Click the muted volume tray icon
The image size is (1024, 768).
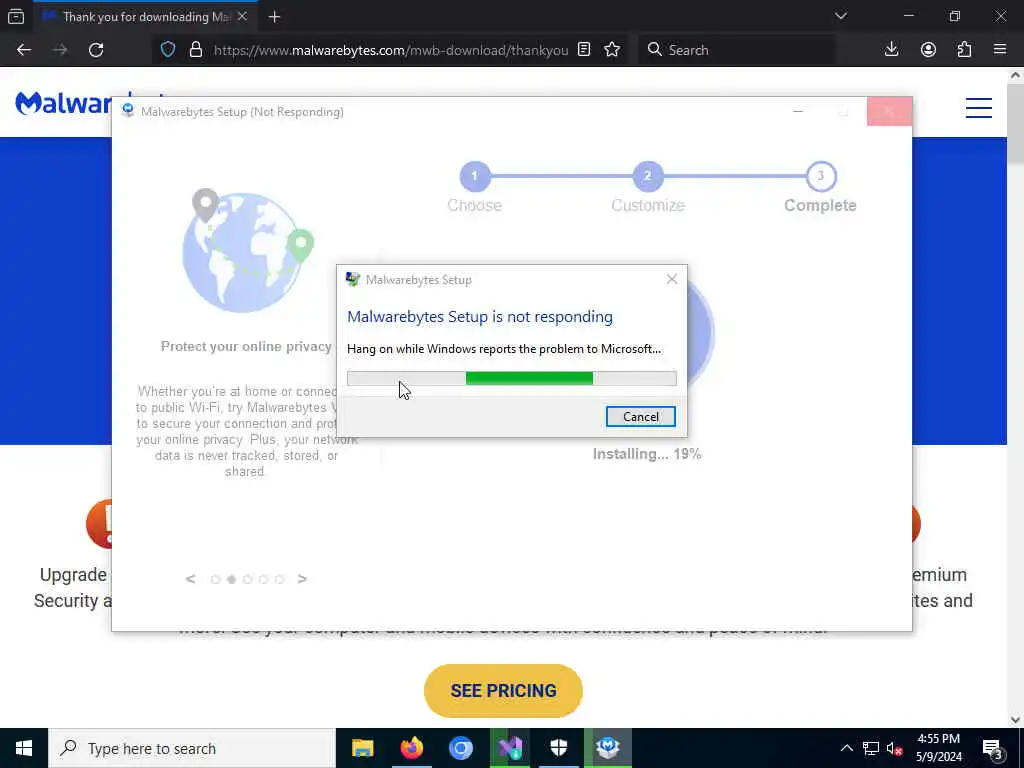tap(894, 748)
